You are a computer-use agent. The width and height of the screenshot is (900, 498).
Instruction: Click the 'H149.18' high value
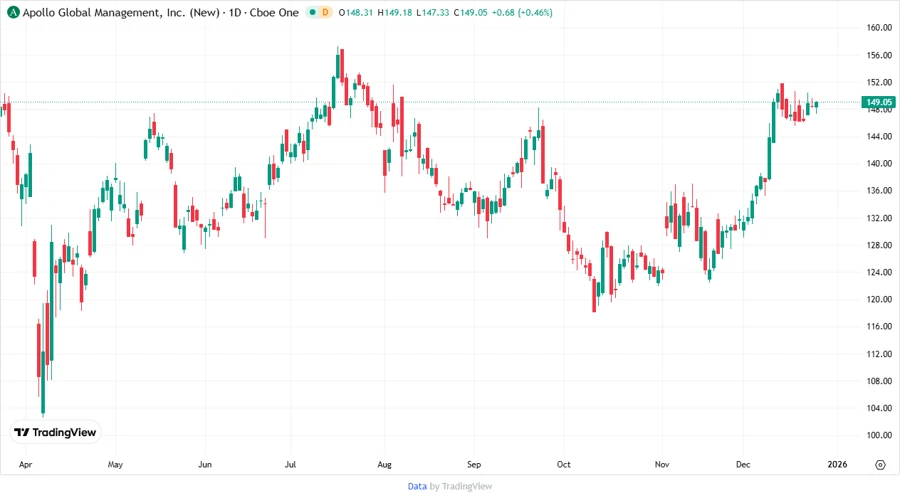click(395, 12)
